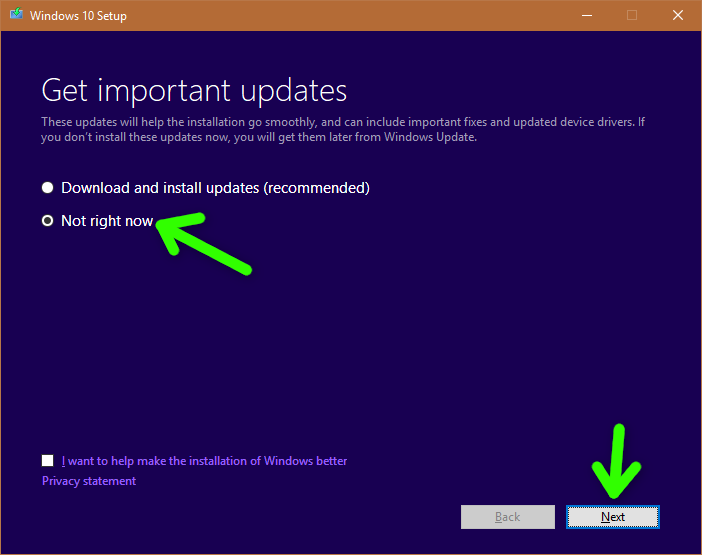Select the Download and install updates radio button
This screenshot has height=555, width=702.
click(x=47, y=188)
